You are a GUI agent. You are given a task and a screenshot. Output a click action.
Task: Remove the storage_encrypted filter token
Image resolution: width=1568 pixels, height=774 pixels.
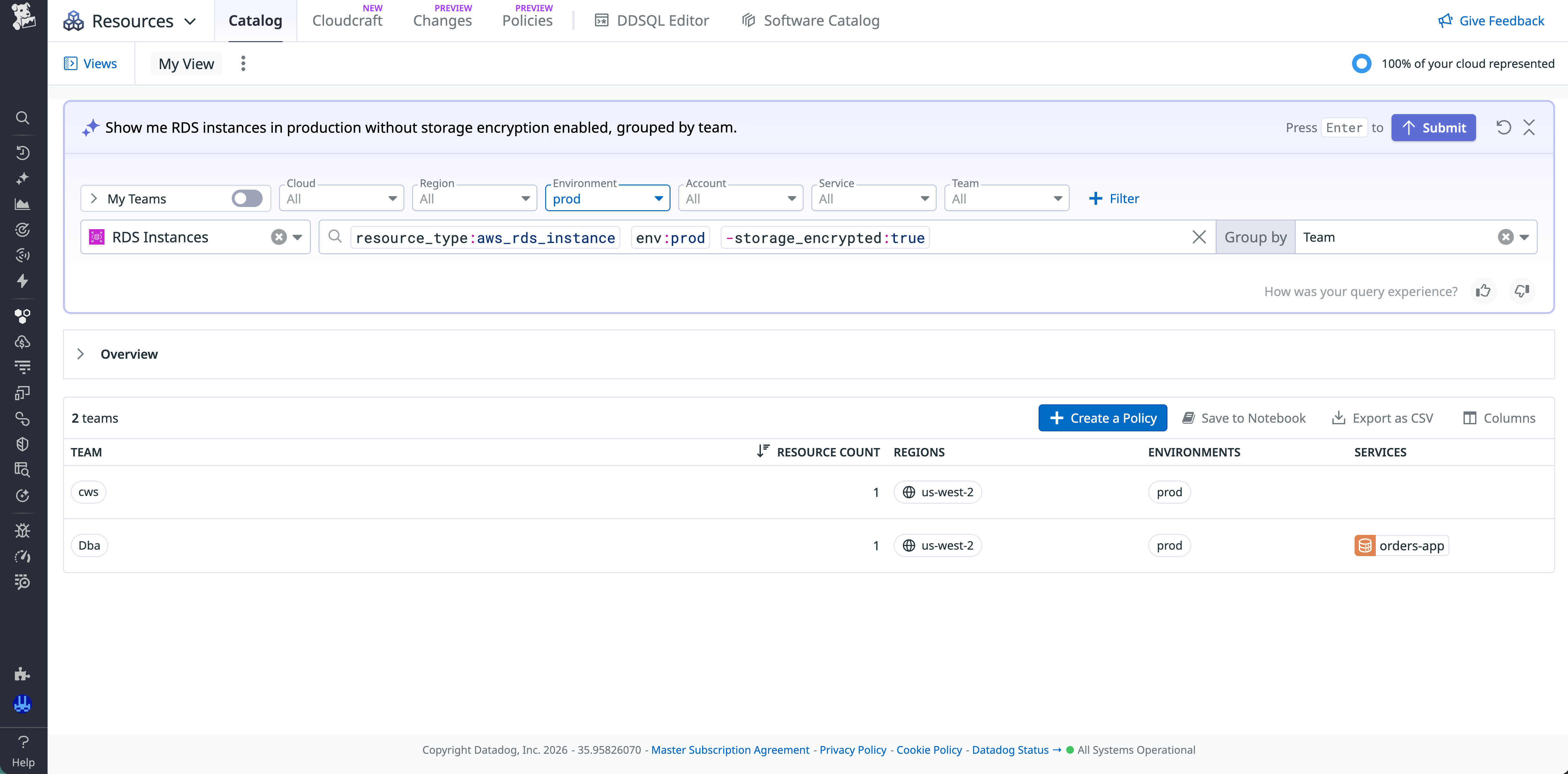[x=824, y=237]
